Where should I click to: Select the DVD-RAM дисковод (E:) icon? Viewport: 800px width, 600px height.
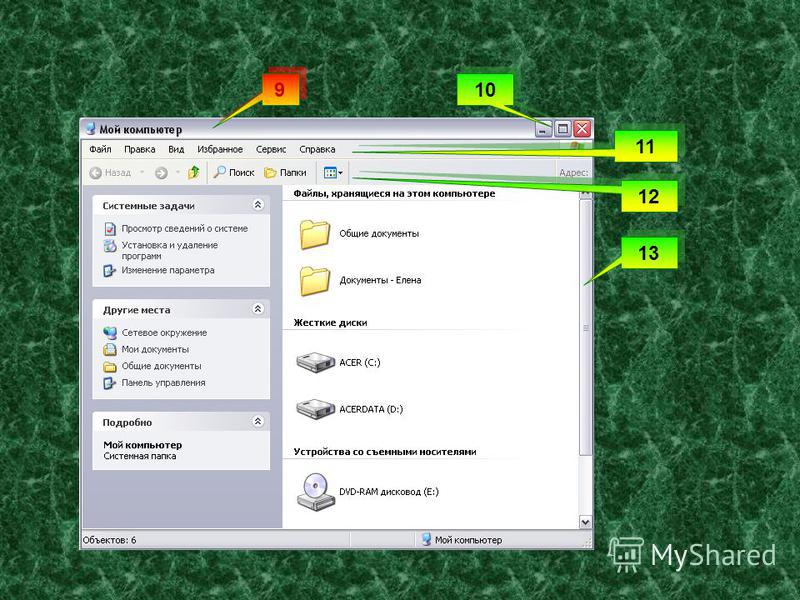pos(316,491)
